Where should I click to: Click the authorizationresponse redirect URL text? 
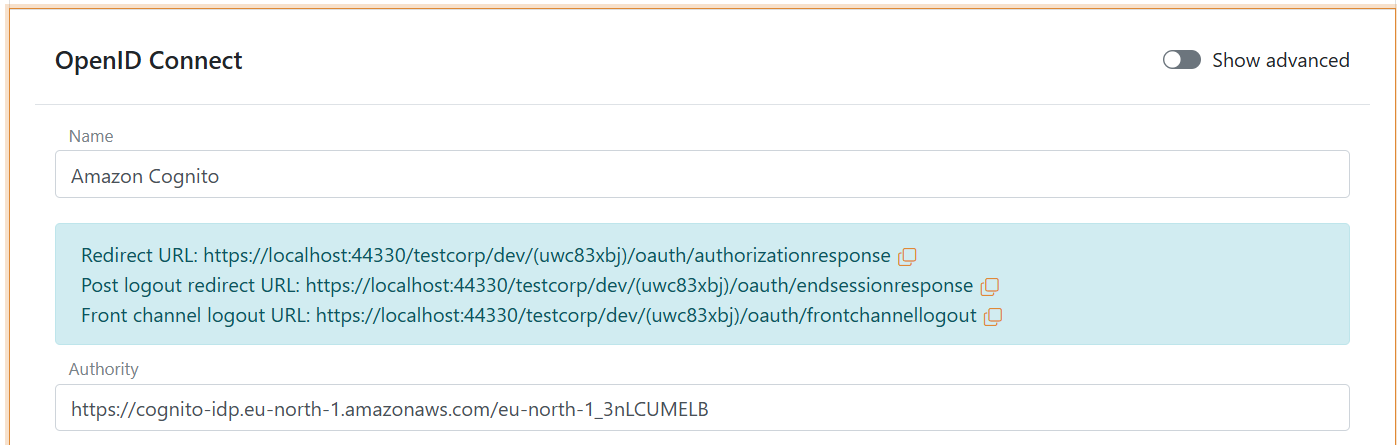click(547, 256)
